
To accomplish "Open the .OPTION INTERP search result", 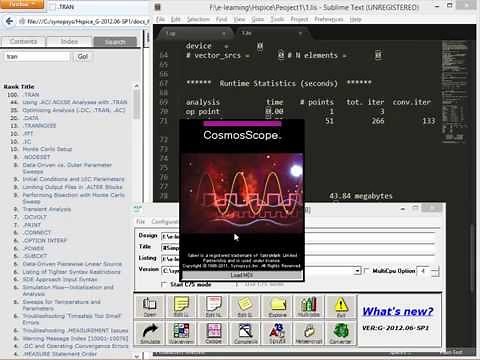I will (45, 240).
